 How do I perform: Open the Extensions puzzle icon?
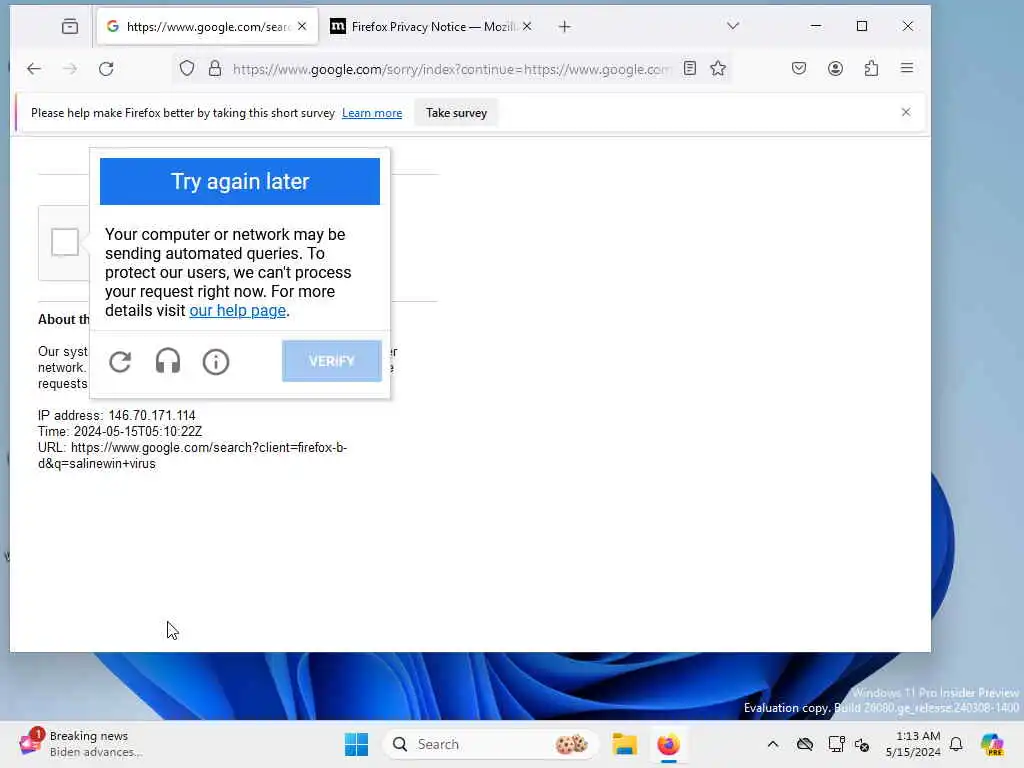(871, 68)
